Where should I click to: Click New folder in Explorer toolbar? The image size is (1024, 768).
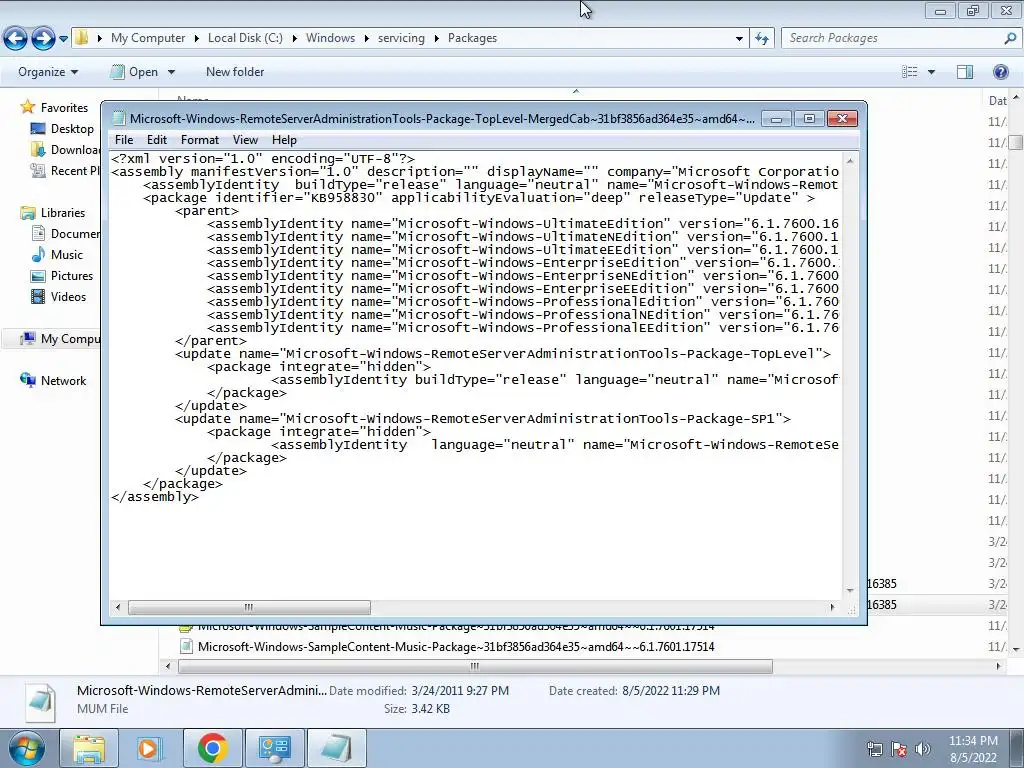[235, 72]
